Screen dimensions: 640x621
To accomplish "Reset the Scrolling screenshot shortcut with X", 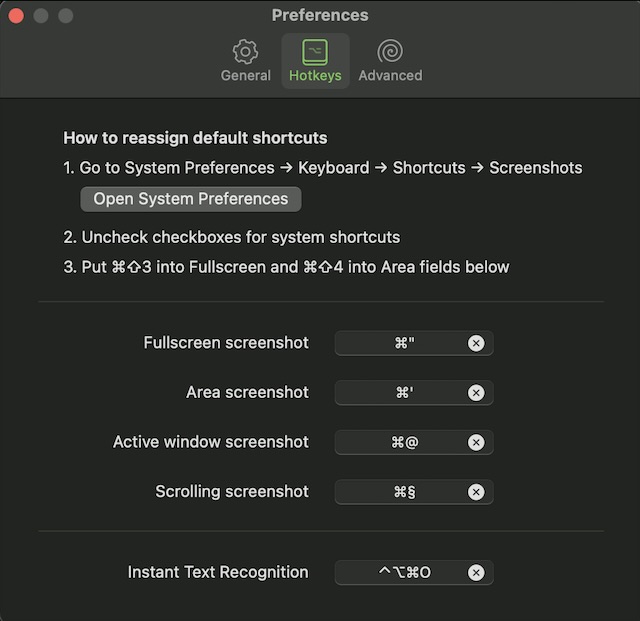I will tap(476, 492).
